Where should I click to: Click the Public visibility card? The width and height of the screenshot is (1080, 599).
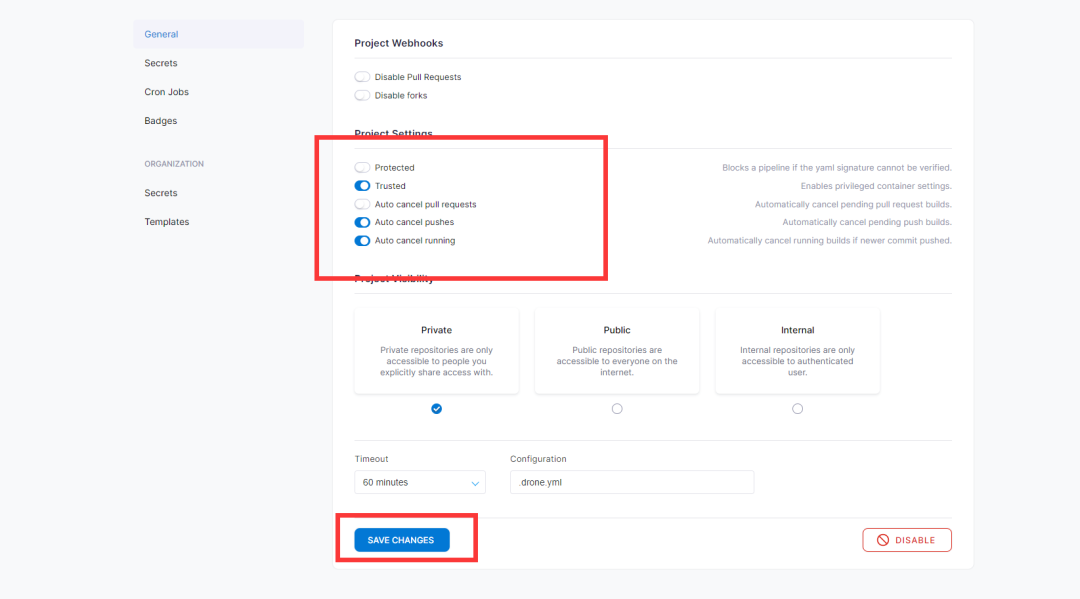pyautogui.click(x=617, y=350)
